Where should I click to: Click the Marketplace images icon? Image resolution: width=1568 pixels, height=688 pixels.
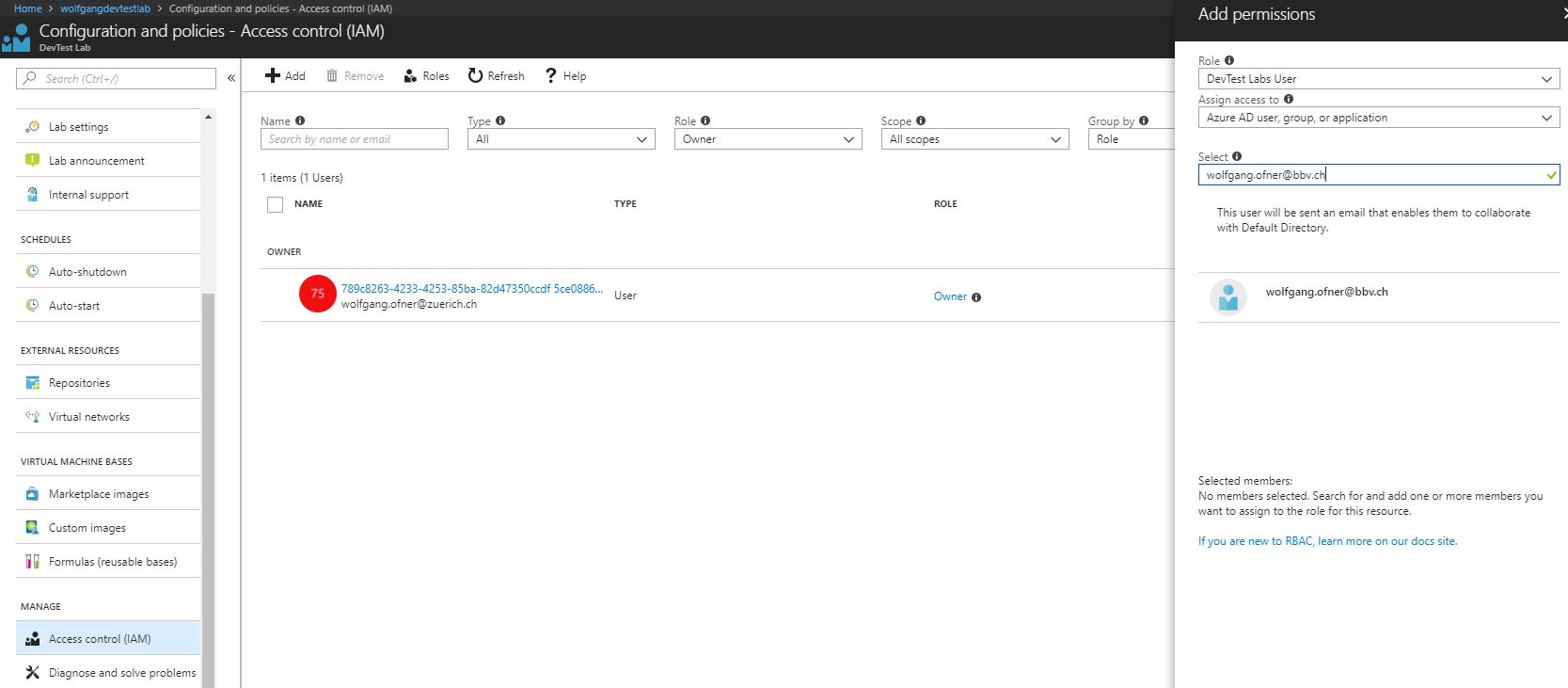pos(33,493)
